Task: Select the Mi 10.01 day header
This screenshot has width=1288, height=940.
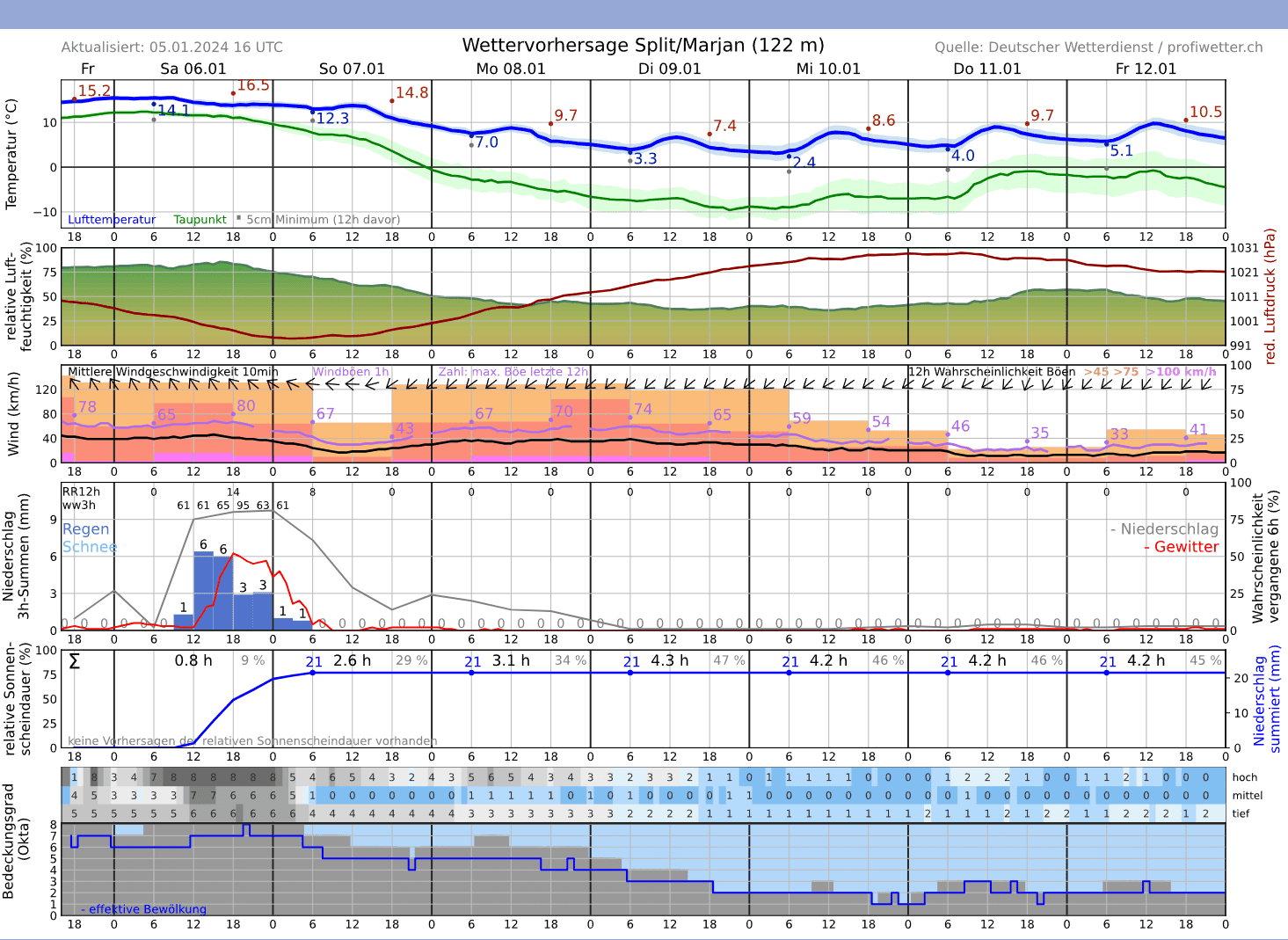Action: 828,69
